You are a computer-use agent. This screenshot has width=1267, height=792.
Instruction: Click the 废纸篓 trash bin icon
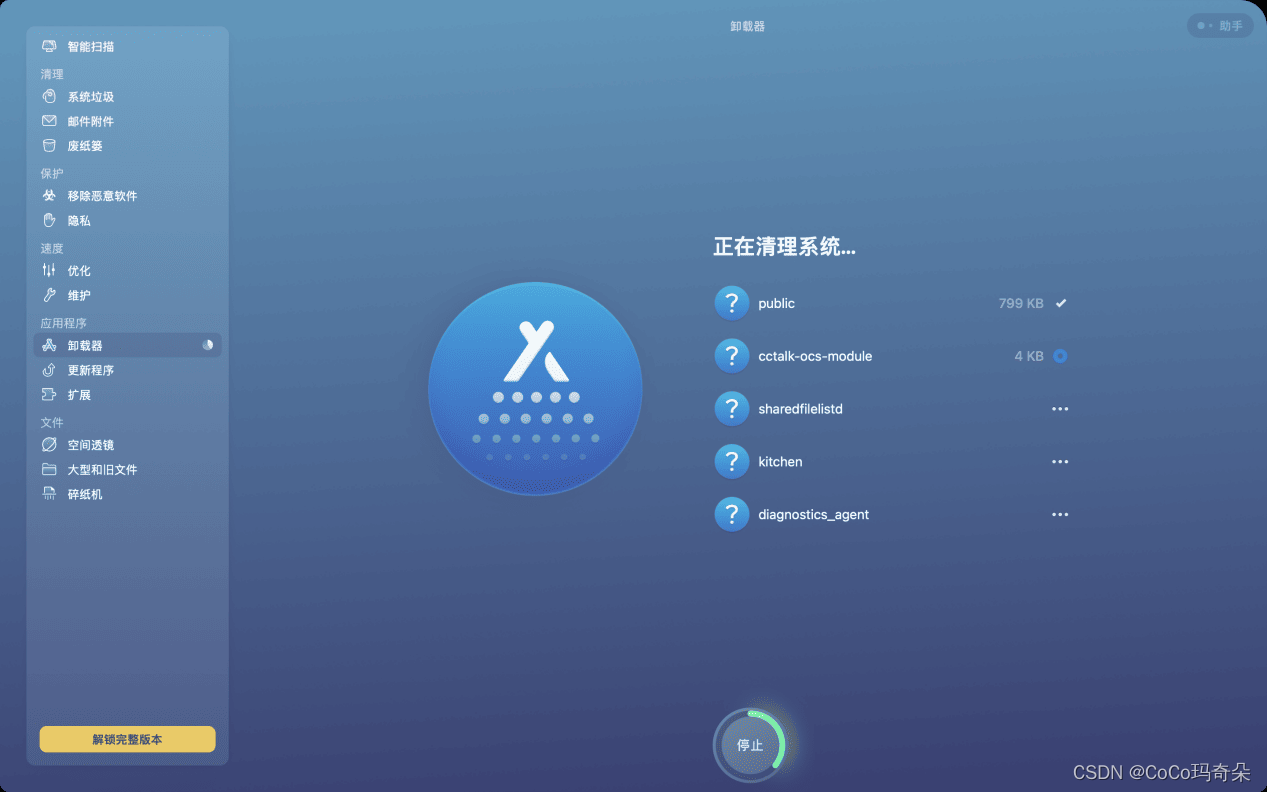49,146
